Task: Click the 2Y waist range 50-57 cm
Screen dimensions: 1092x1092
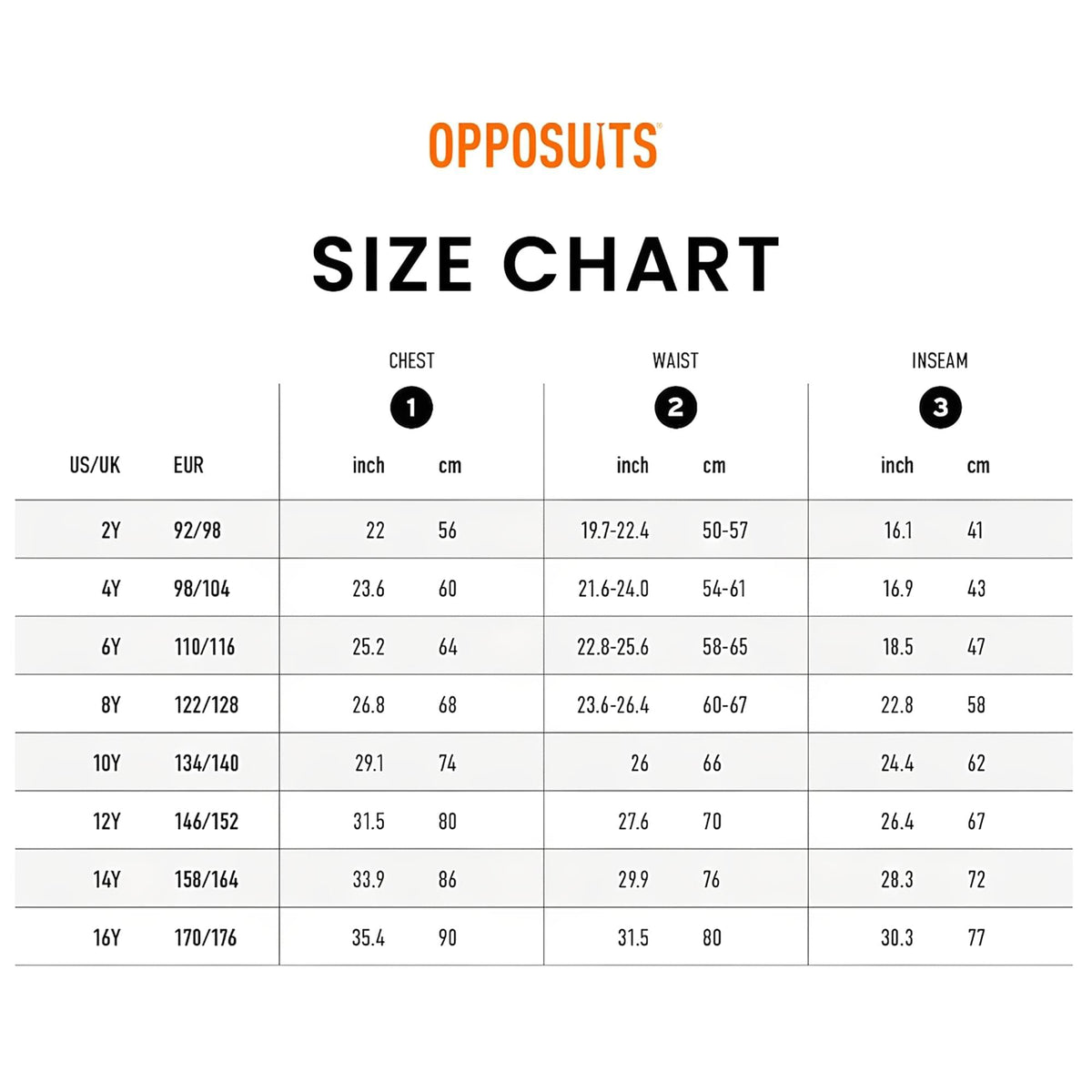Action: click(725, 531)
